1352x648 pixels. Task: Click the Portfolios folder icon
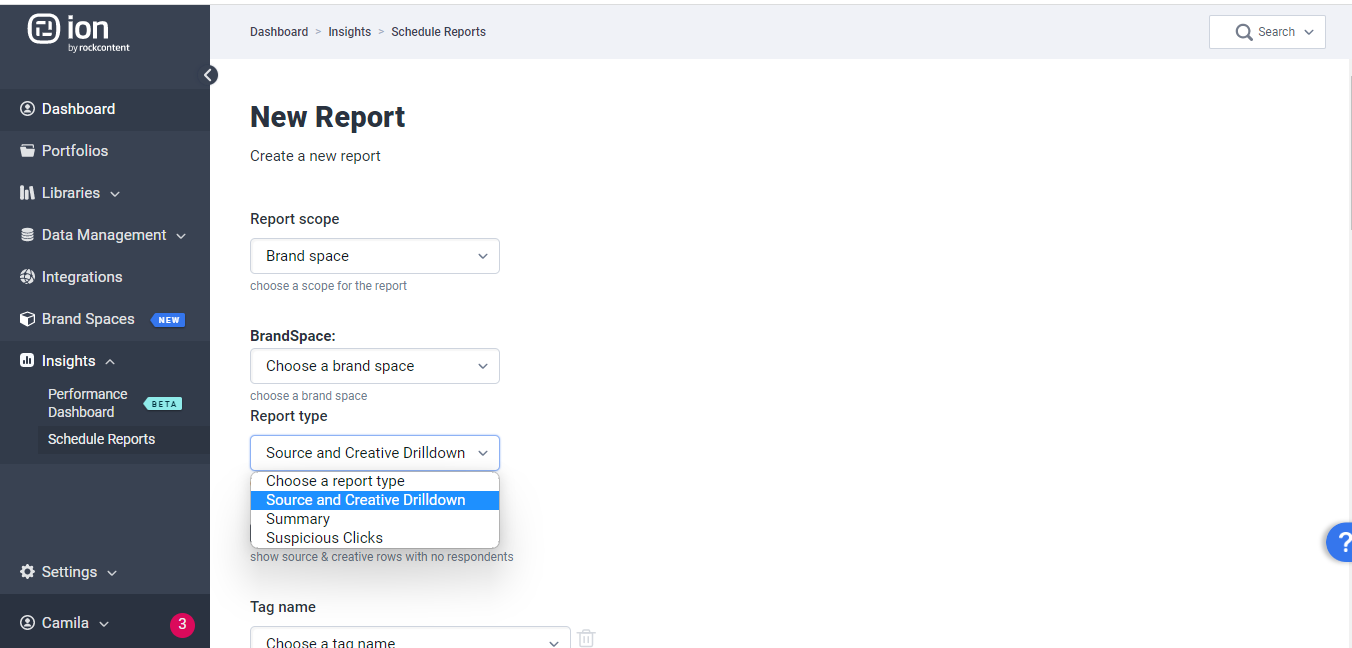click(27, 151)
